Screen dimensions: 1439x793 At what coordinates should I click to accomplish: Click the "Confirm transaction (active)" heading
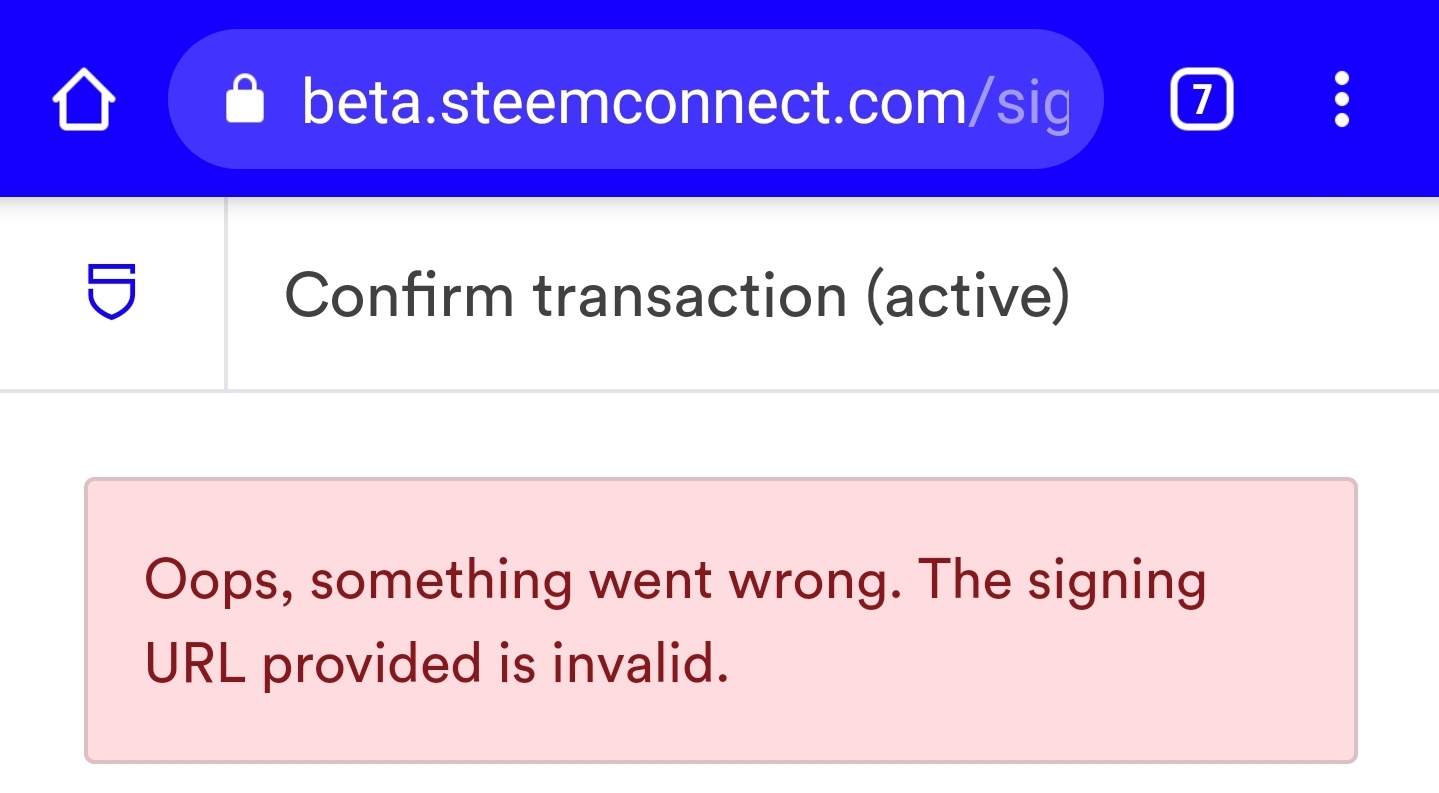coord(677,296)
